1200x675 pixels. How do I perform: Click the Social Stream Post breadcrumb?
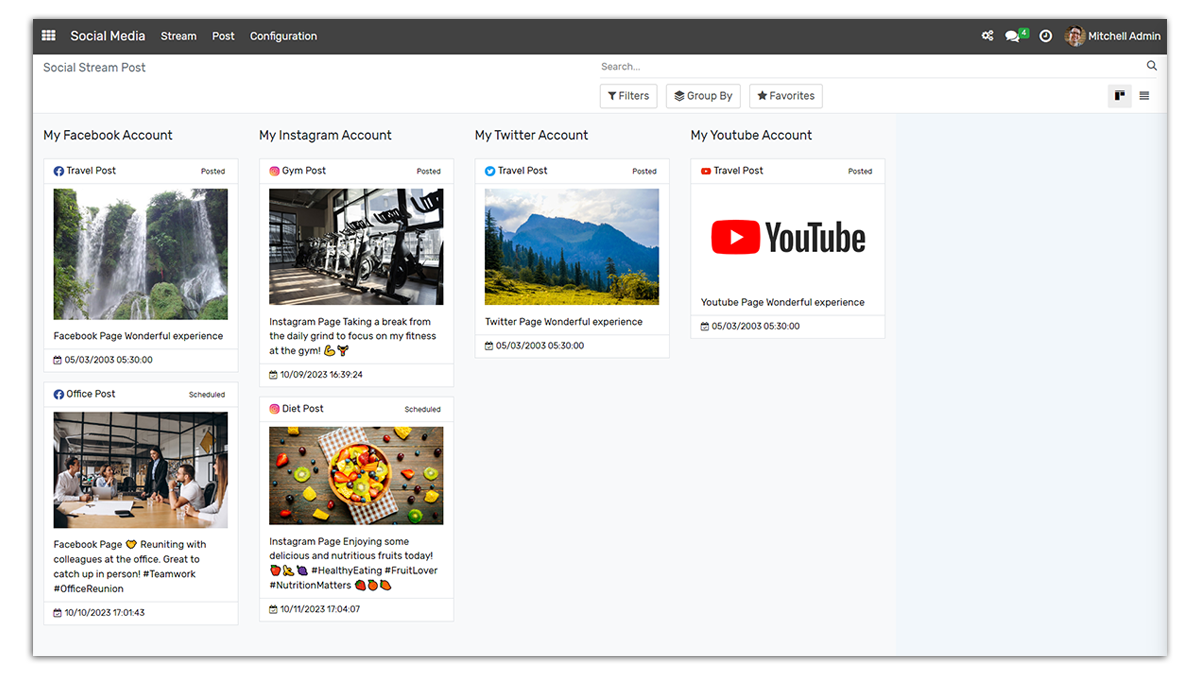point(93,67)
